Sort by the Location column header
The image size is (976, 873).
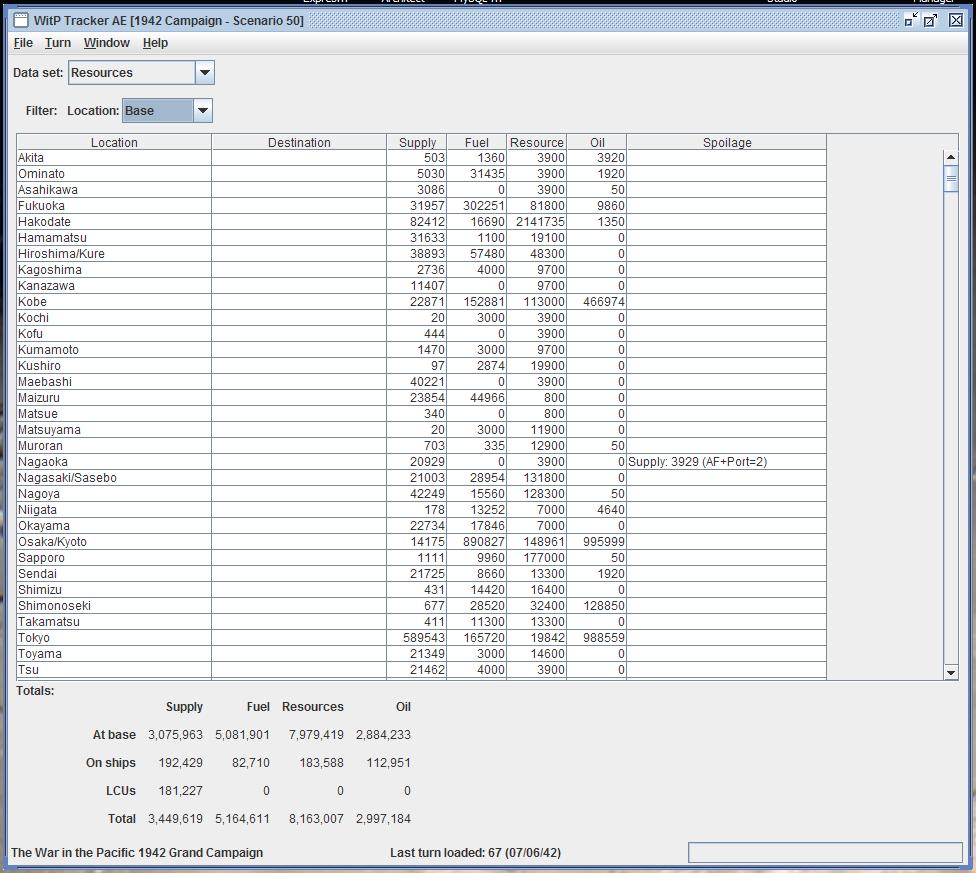pos(114,142)
